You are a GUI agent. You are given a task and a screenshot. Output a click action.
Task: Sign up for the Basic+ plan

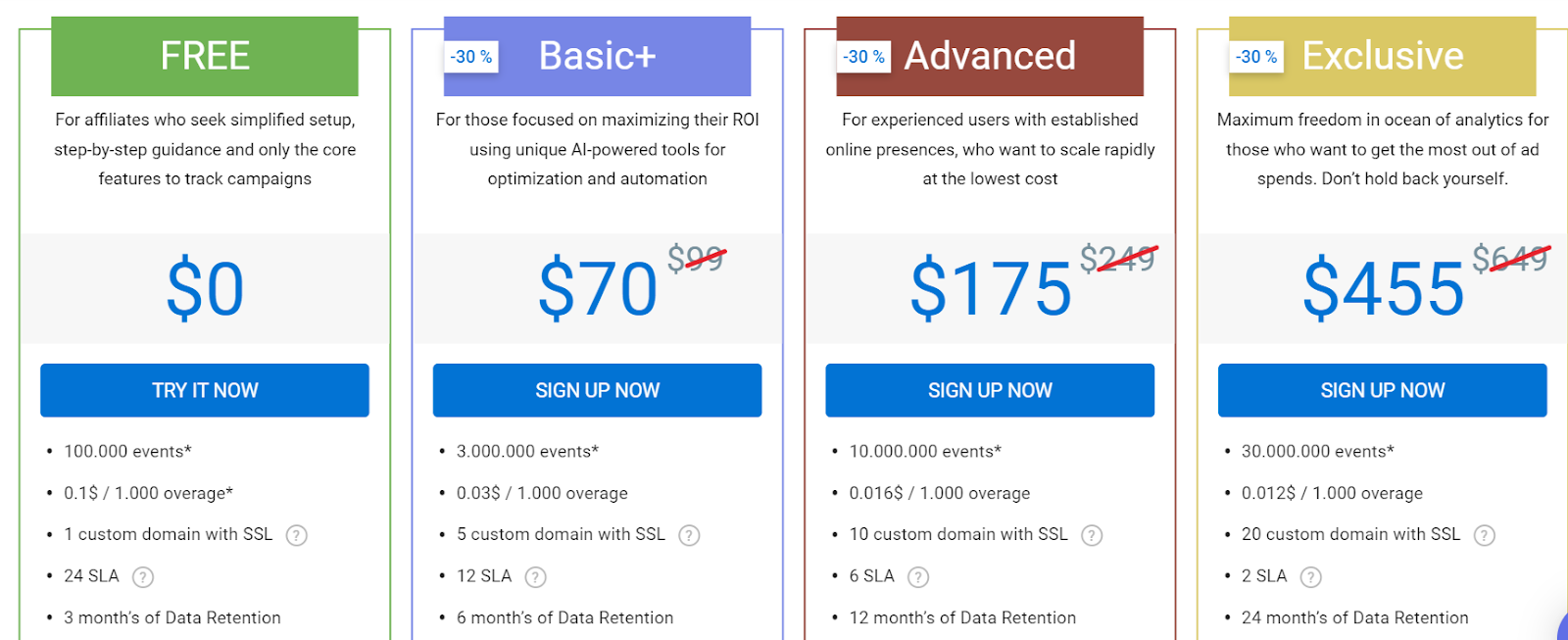[x=597, y=390]
